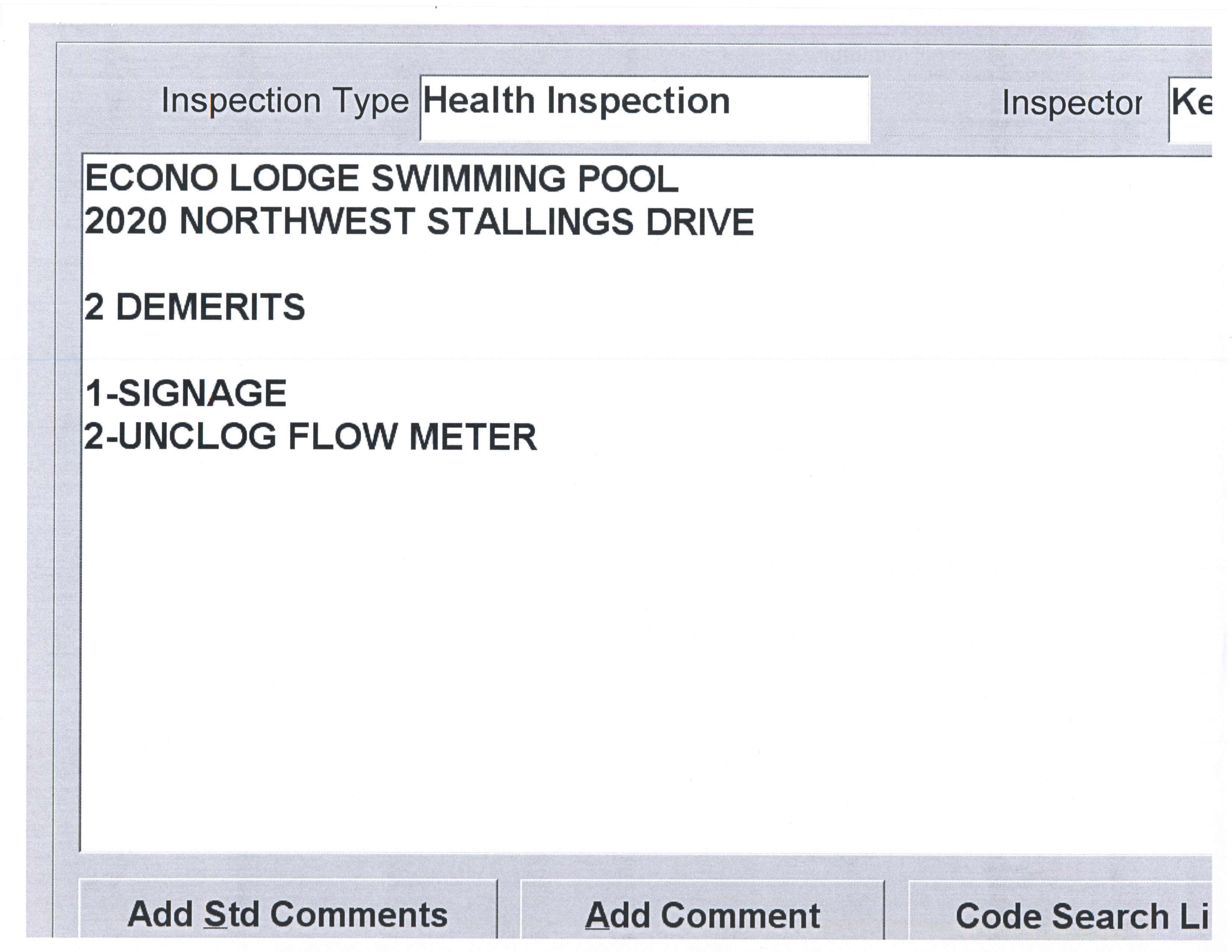Click the 2-UNCLOG FLOW METER line
This screenshot has width=1232, height=952.
point(310,437)
